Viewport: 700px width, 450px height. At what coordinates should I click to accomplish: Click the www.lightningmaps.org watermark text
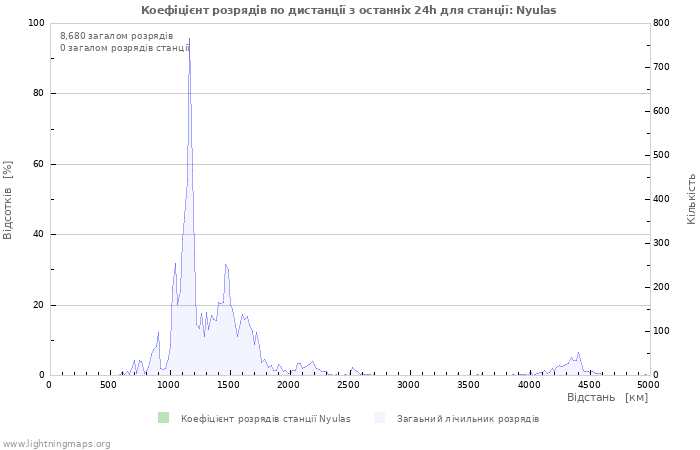click(x=55, y=444)
